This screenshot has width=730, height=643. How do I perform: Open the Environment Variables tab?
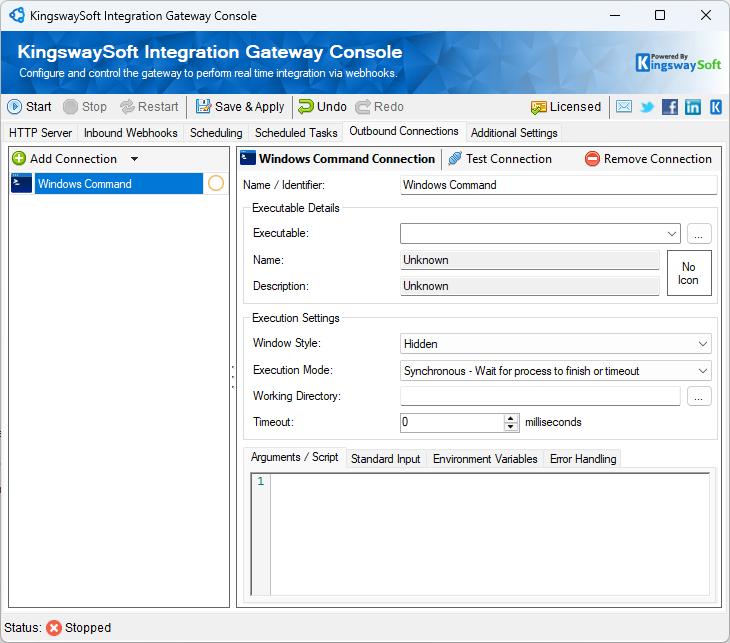click(x=485, y=459)
